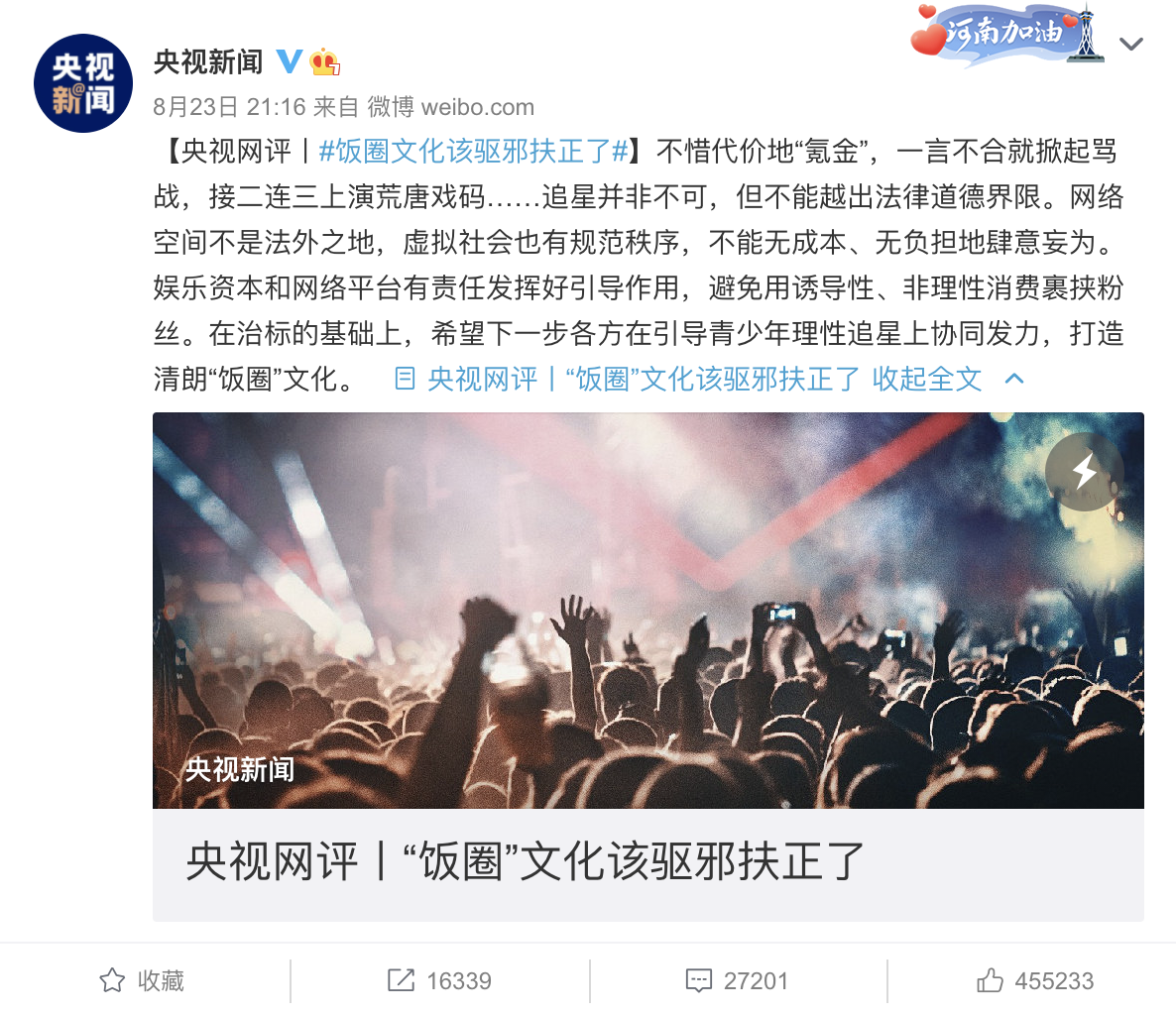This screenshot has width=1176, height=1015.
Task: Open the post options chevron menu
Action: 1131,45
